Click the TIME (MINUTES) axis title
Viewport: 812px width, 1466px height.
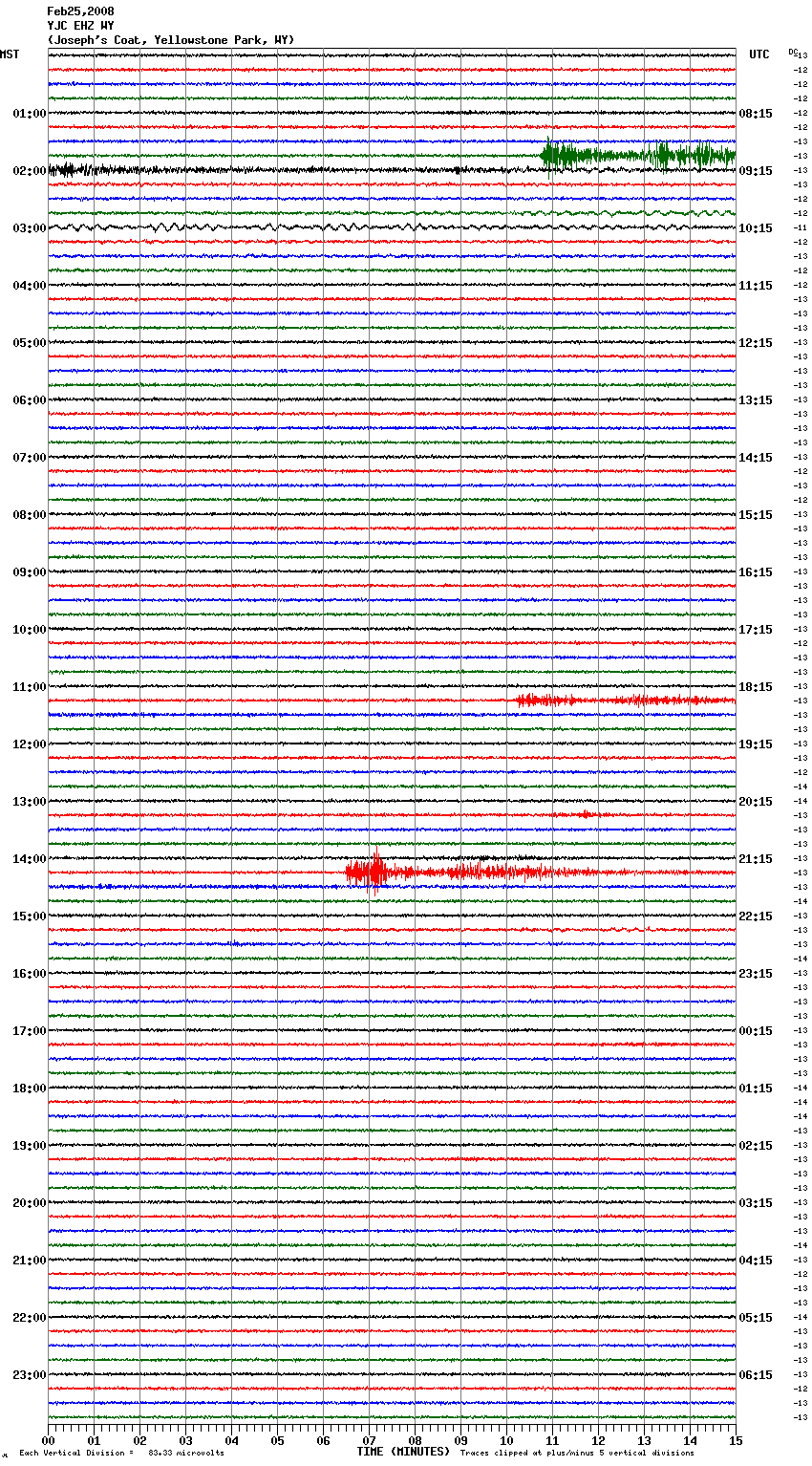(403, 1452)
